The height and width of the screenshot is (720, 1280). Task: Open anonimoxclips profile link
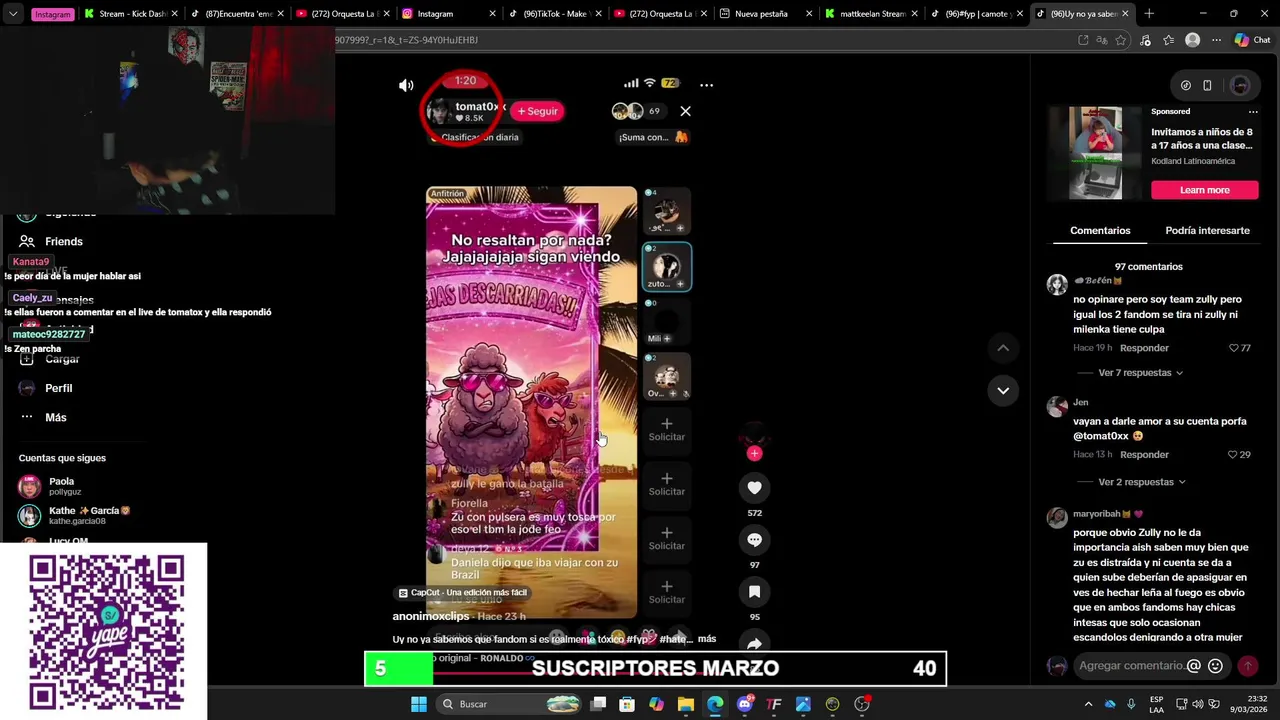(431, 616)
